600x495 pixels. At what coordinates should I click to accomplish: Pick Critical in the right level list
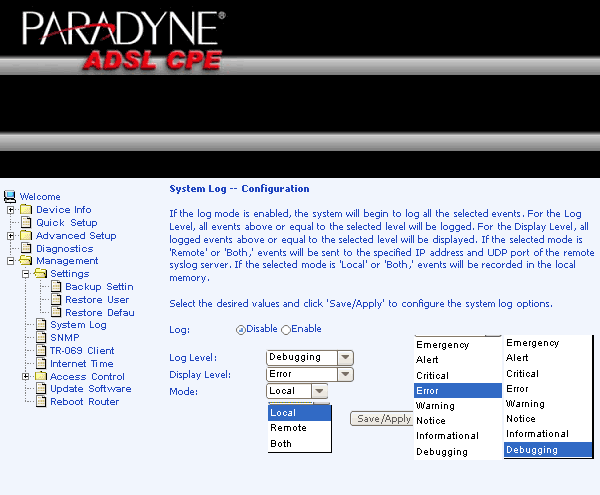[x=548, y=373]
